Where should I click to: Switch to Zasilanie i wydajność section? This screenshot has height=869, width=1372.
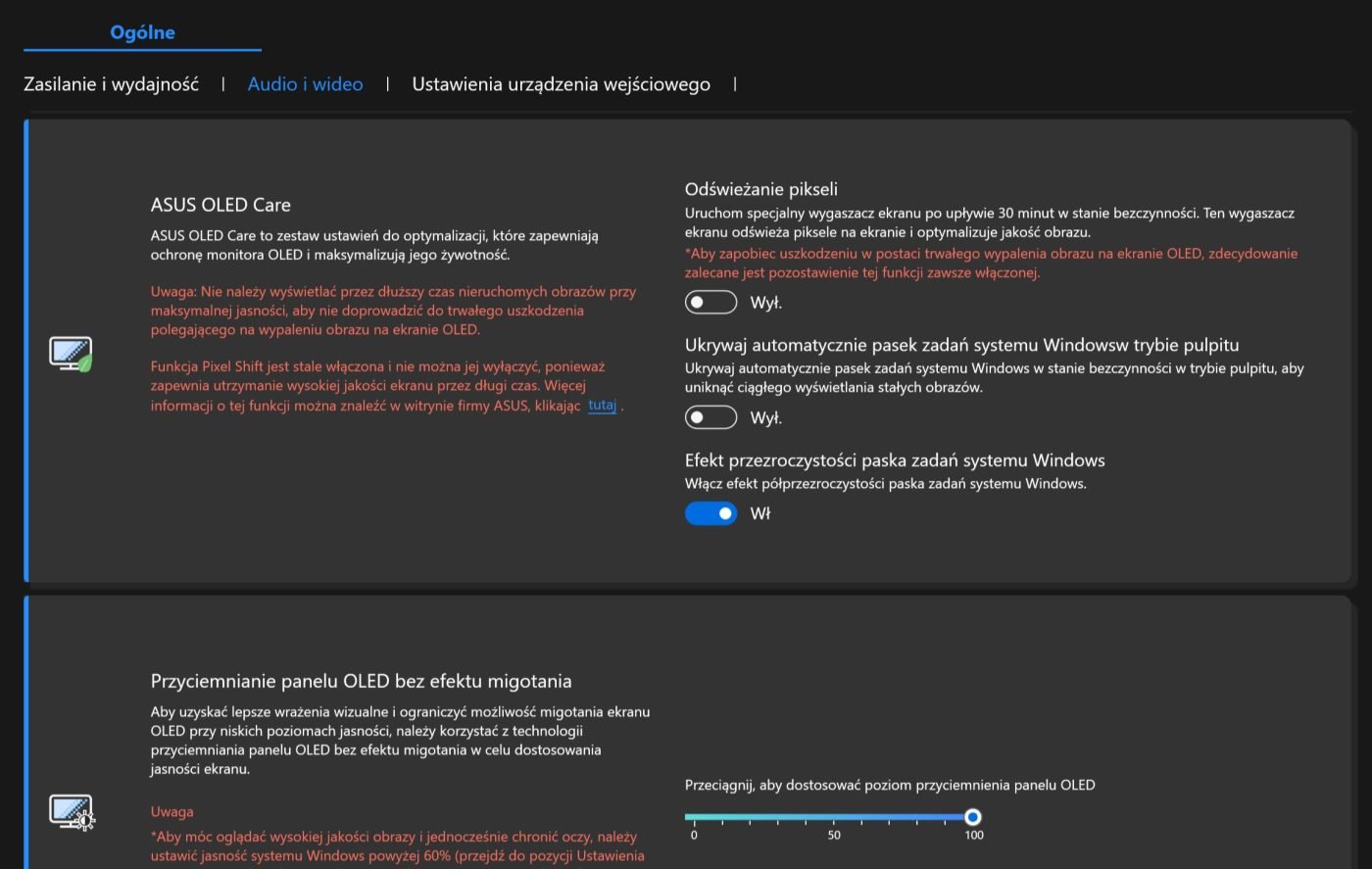click(x=111, y=84)
